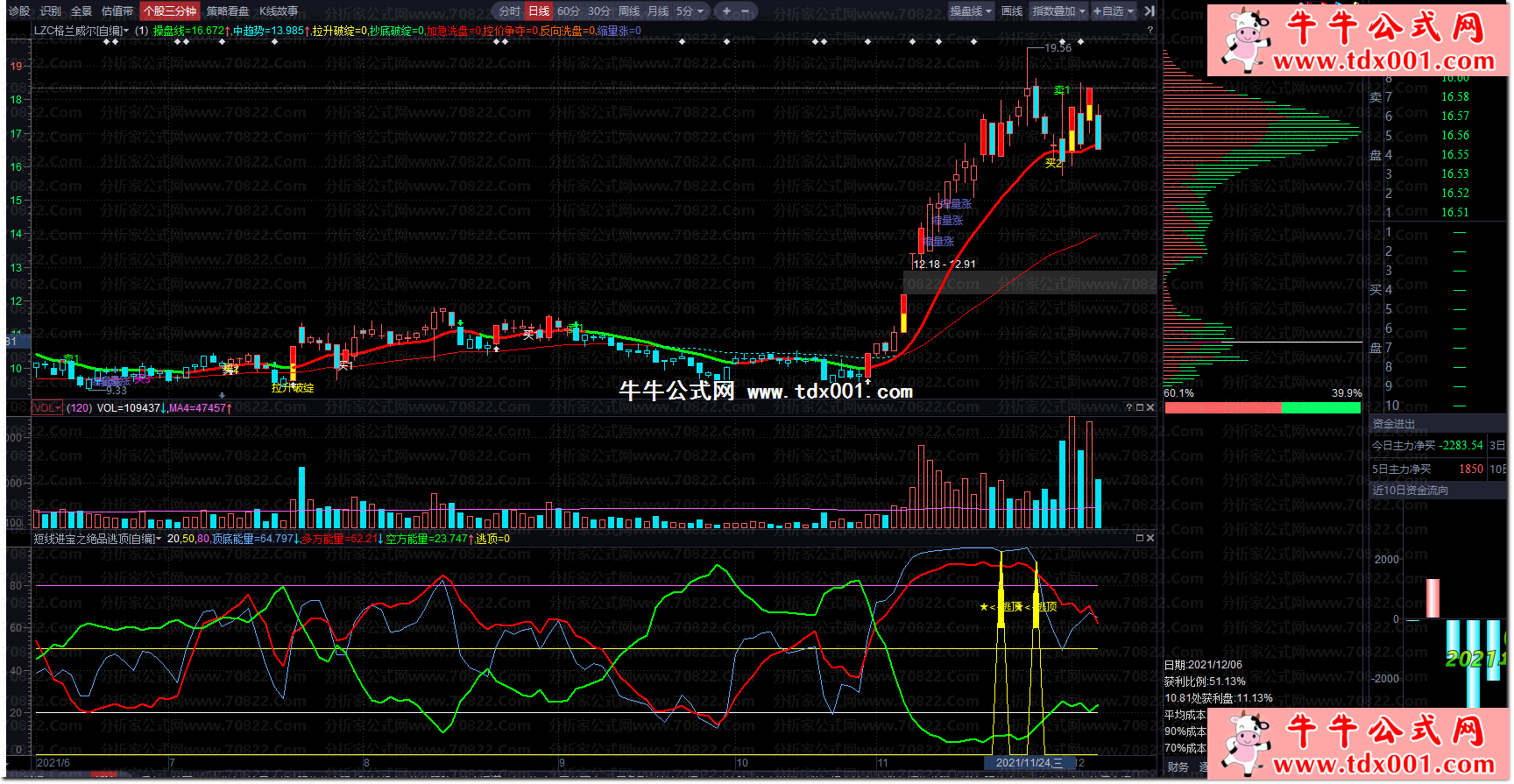The height and width of the screenshot is (784, 1514).
Task: Select the 资金进出 capital flow header
Action: [1393, 423]
